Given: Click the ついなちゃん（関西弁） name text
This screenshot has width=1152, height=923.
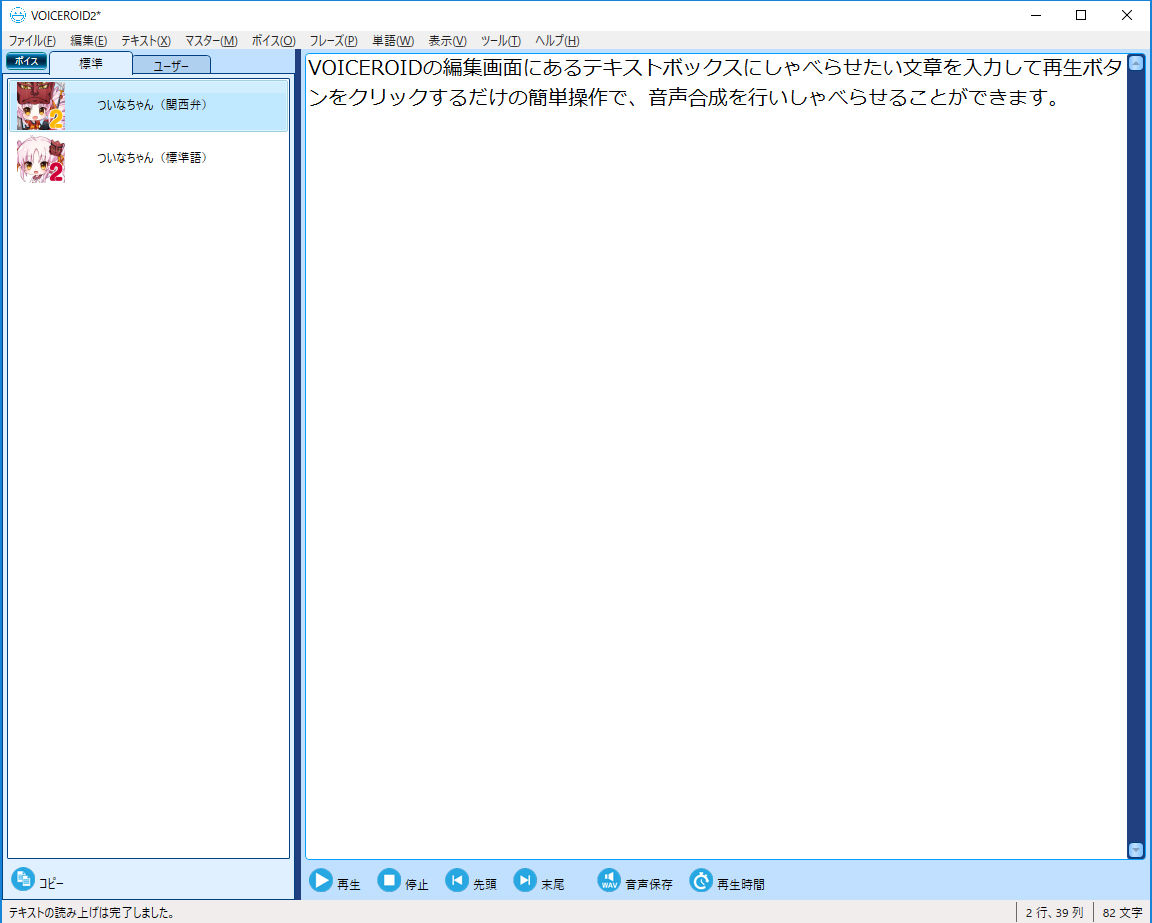Looking at the screenshot, I should coord(152,105).
